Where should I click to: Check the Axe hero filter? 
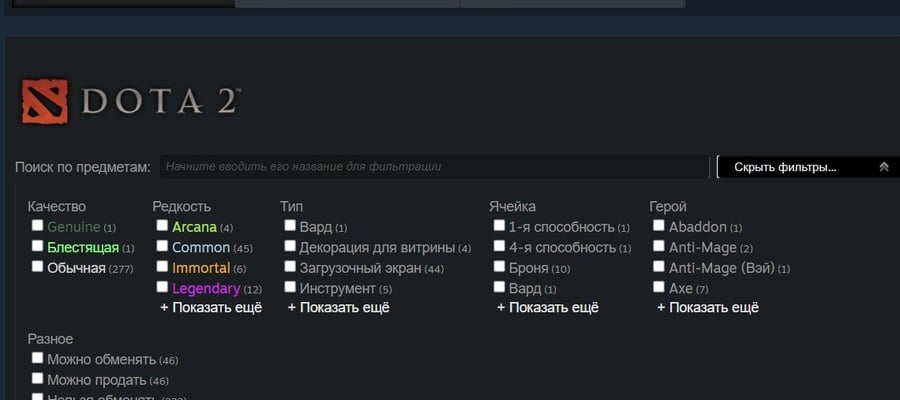(658, 286)
